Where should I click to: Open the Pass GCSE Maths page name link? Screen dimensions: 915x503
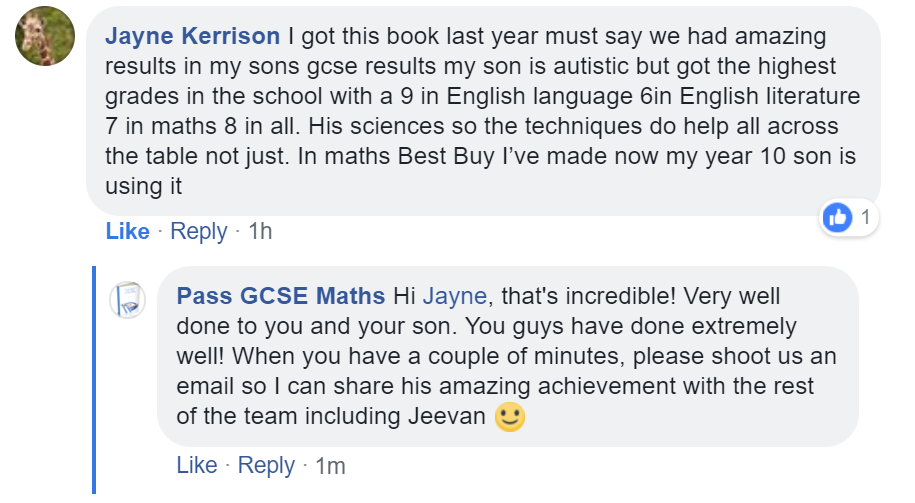pyautogui.click(x=281, y=296)
